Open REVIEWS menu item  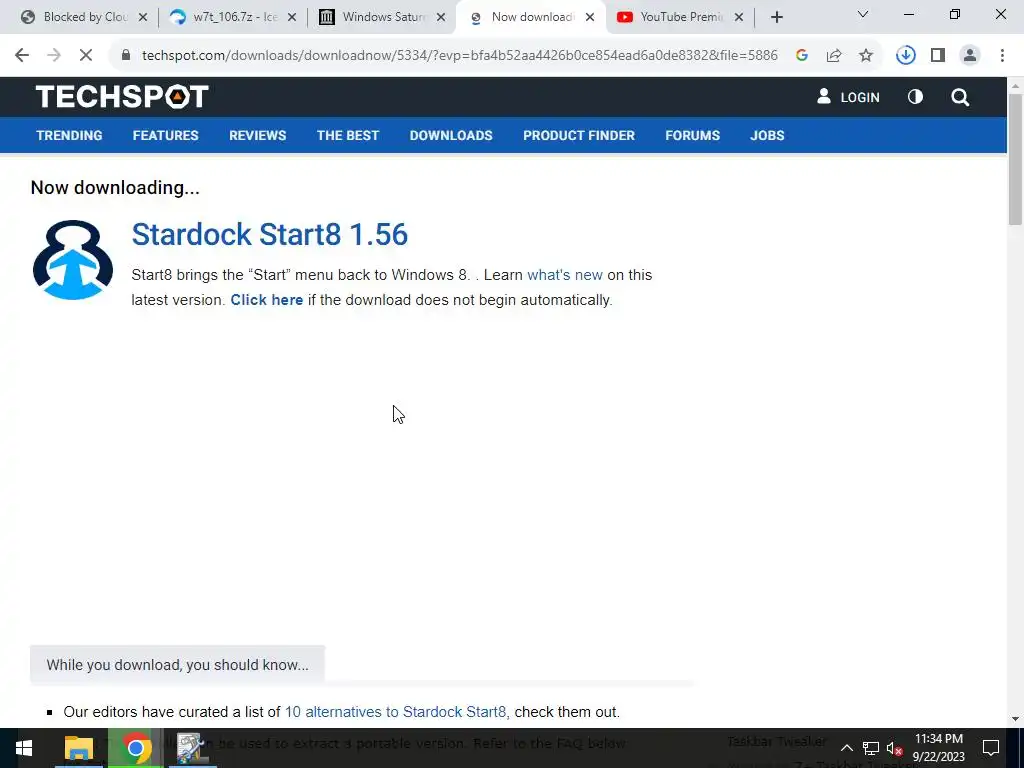(x=257, y=135)
